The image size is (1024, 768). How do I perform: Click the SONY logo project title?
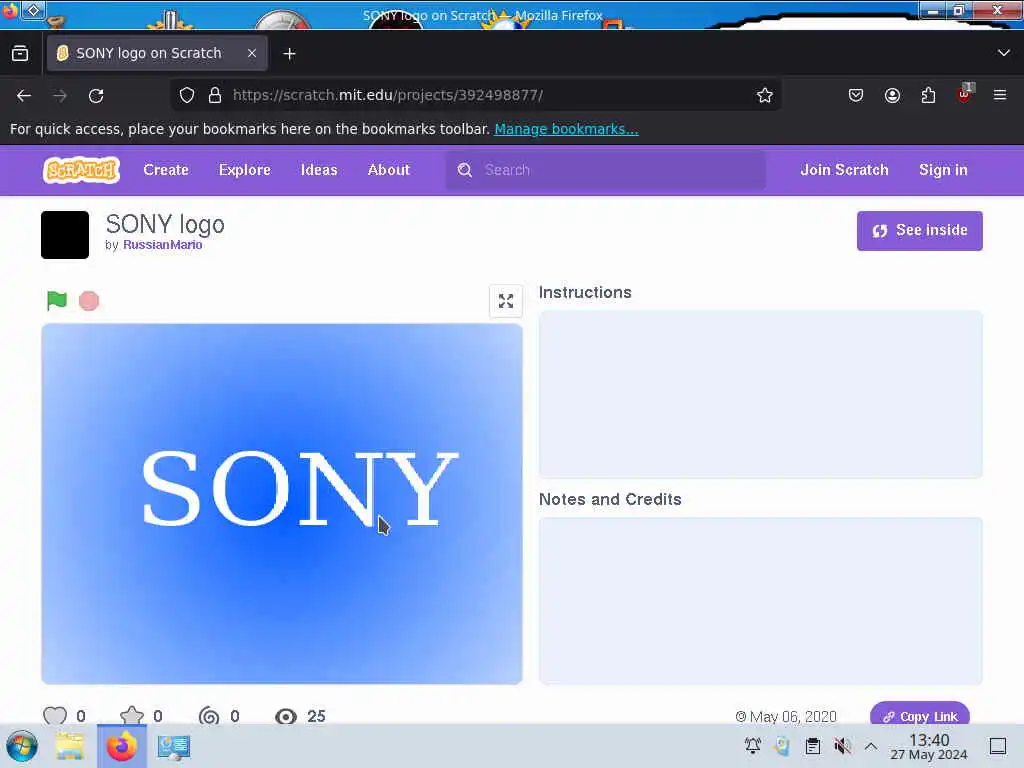pos(165,224)
